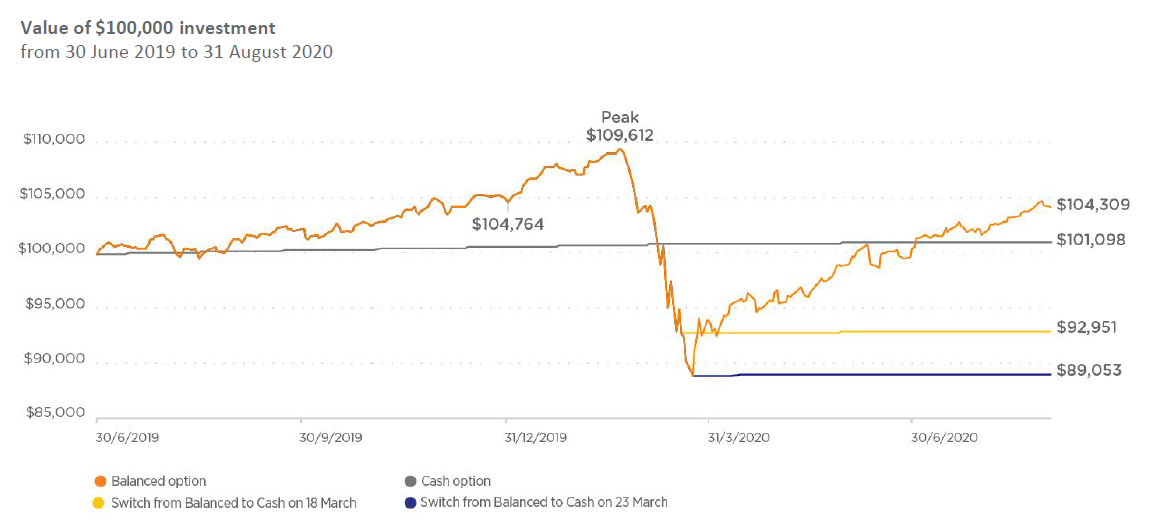The height and width of the screenshot is (529, 1168).
Task: Click the gray Cash option legend dot
Action: 410,482
